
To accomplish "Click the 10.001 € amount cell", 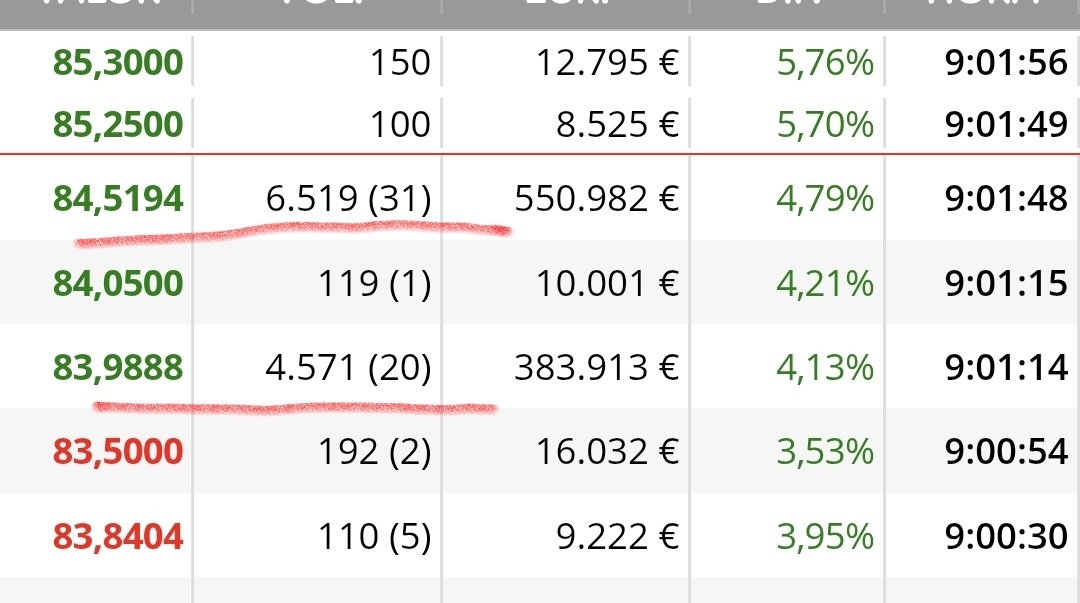I will 608,284.
